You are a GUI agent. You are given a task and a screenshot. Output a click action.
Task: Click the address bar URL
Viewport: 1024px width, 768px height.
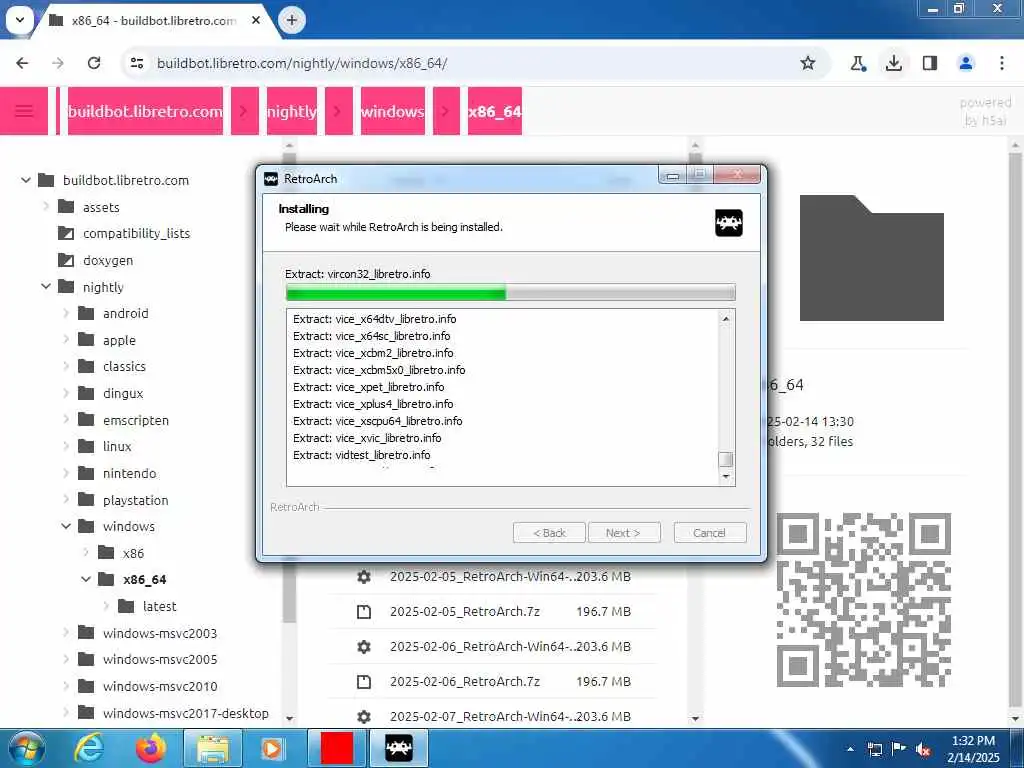coord(302,63)
